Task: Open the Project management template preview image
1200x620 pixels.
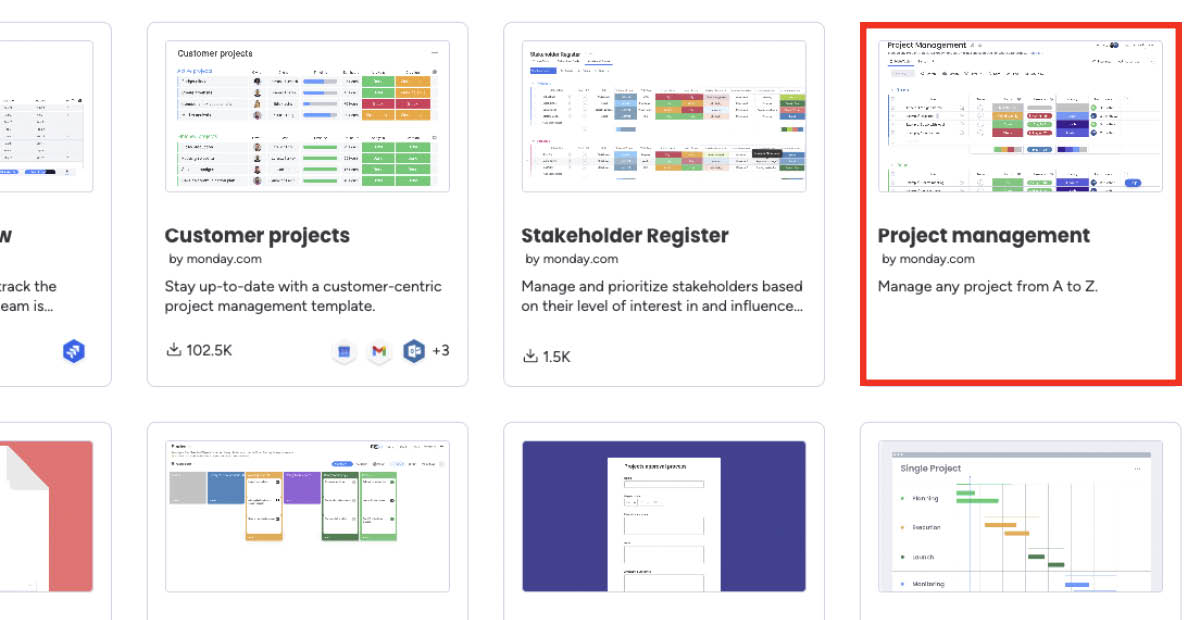Action: (x=1021, y=116)
